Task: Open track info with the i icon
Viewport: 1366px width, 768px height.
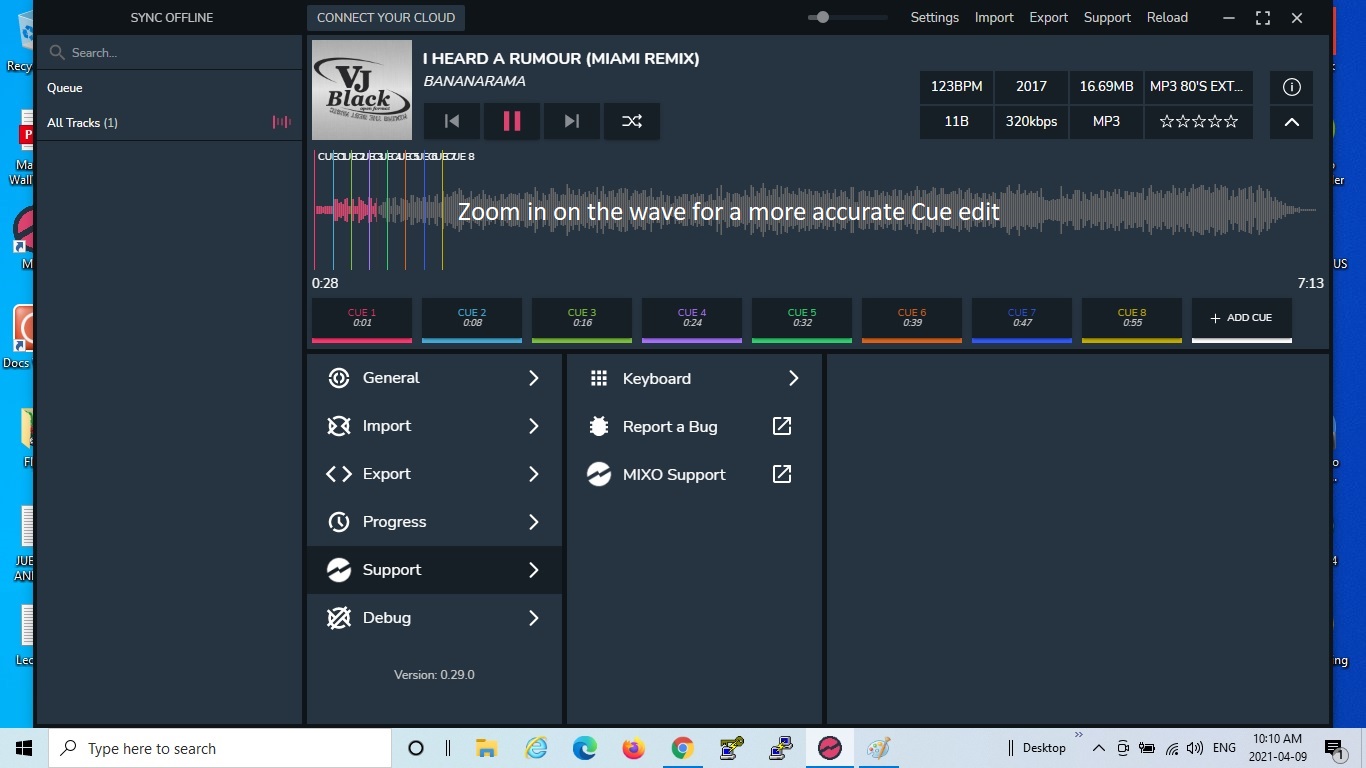Action: pos(1291,87)
